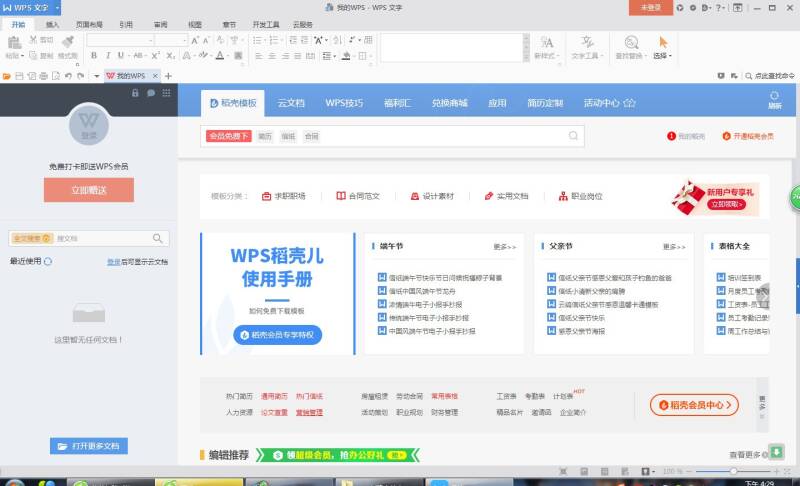
Task: Click the template search box magnifier icon
Action: 573,136
